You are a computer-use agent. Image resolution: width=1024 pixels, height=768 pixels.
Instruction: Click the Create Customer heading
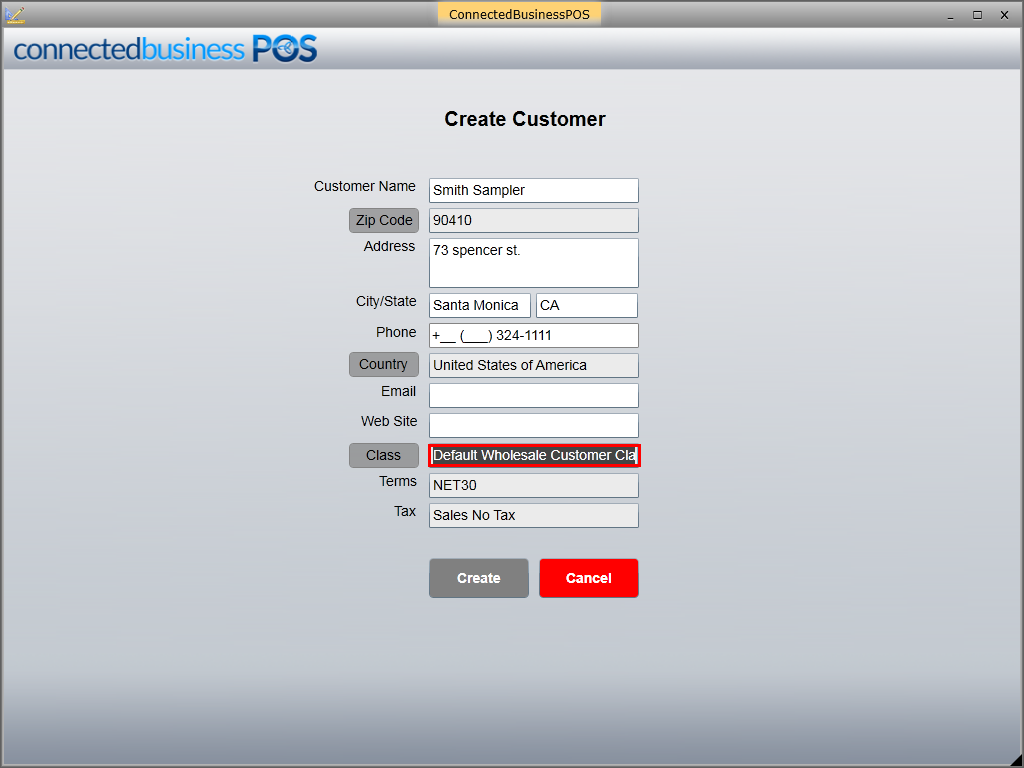pos(525,119)
